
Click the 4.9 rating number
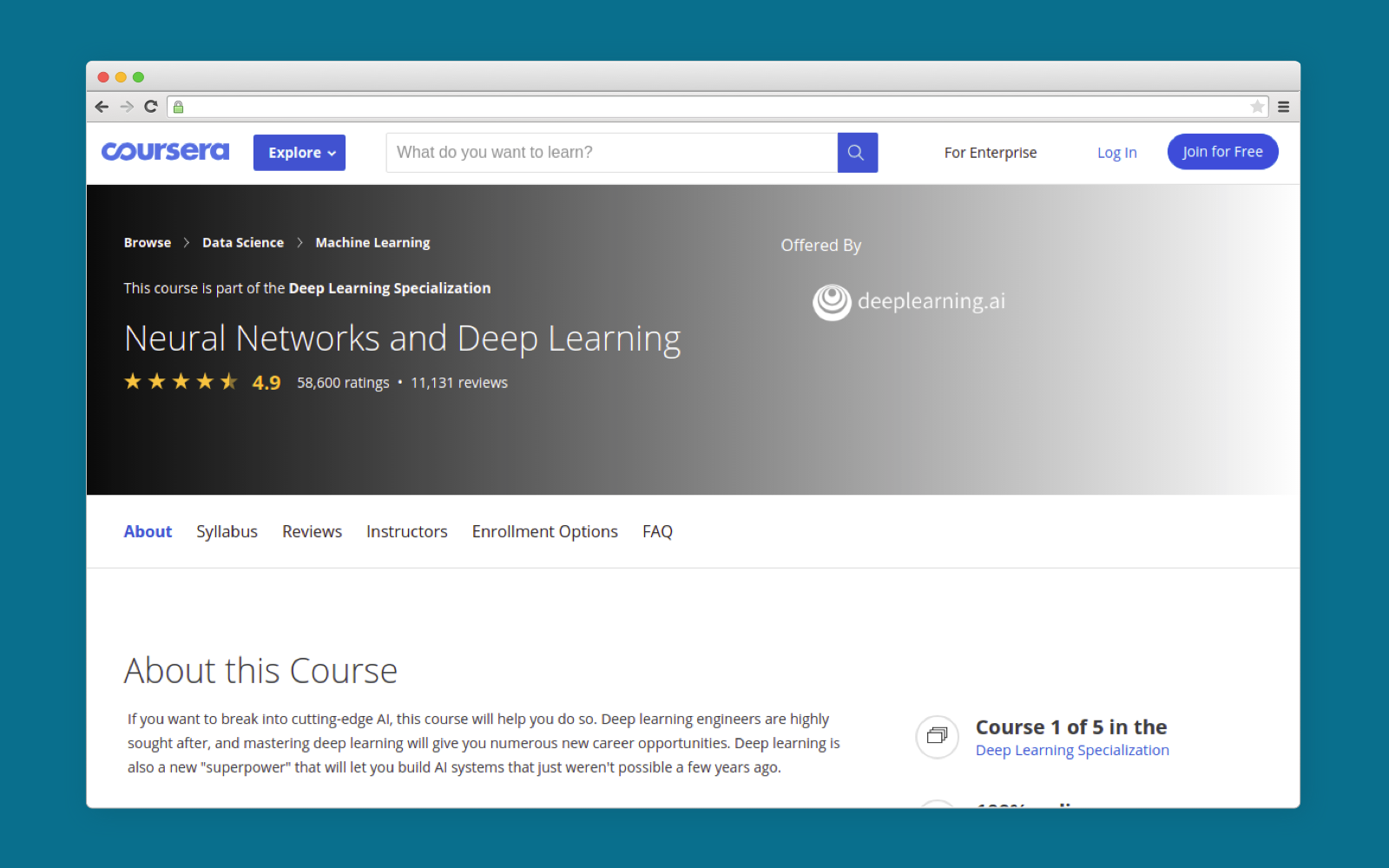[267, 383]
